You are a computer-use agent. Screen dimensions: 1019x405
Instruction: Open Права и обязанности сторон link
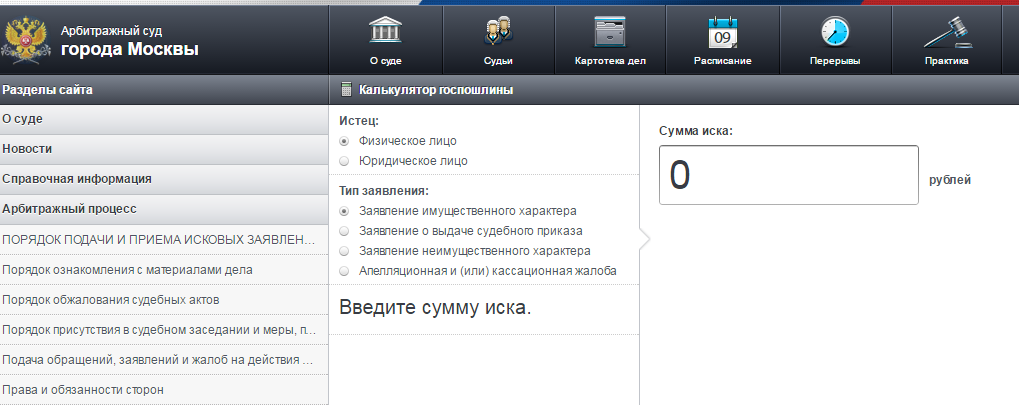point(83,389)
